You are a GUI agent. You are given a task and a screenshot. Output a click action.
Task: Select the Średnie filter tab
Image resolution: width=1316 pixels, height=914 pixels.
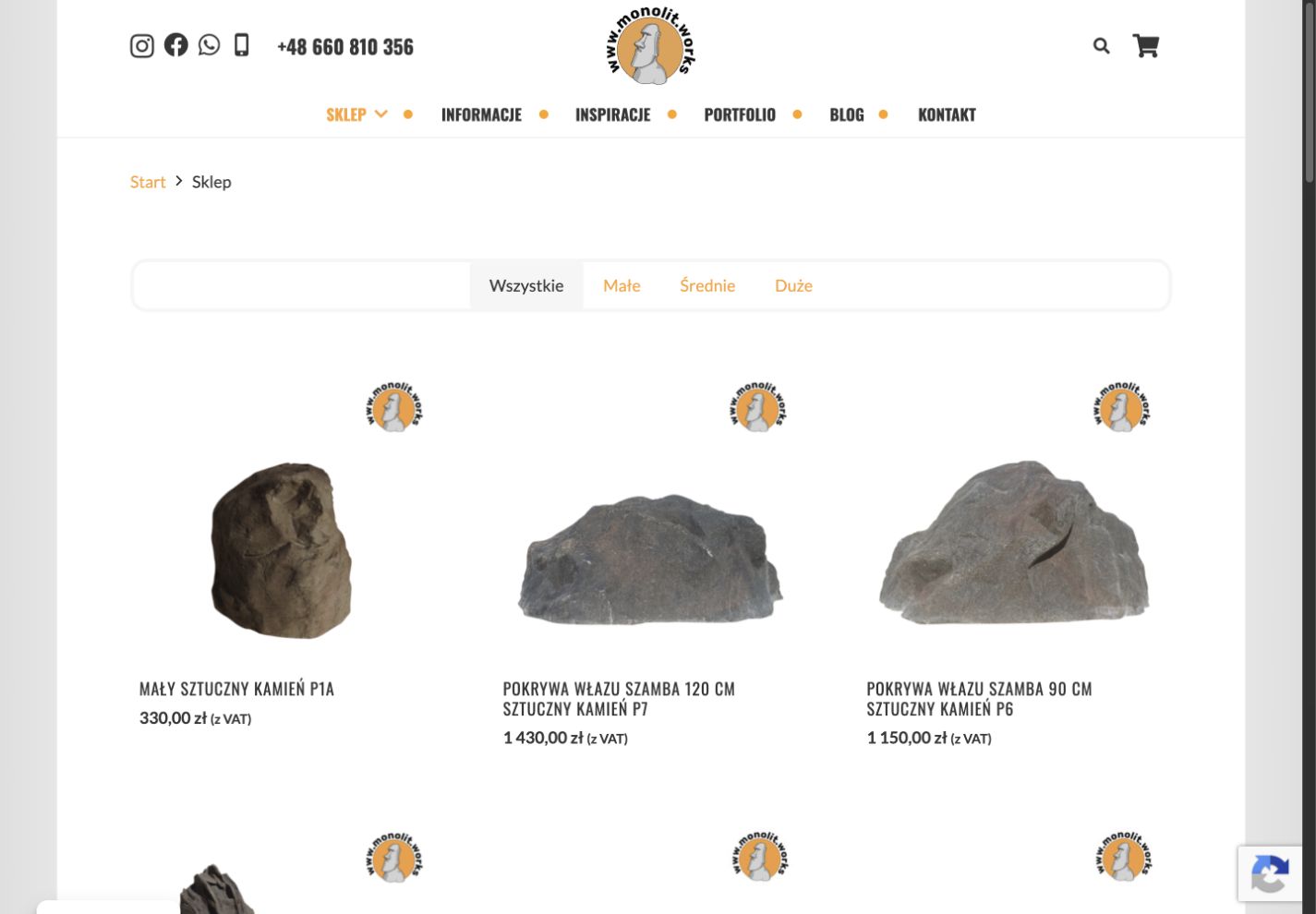707,285
